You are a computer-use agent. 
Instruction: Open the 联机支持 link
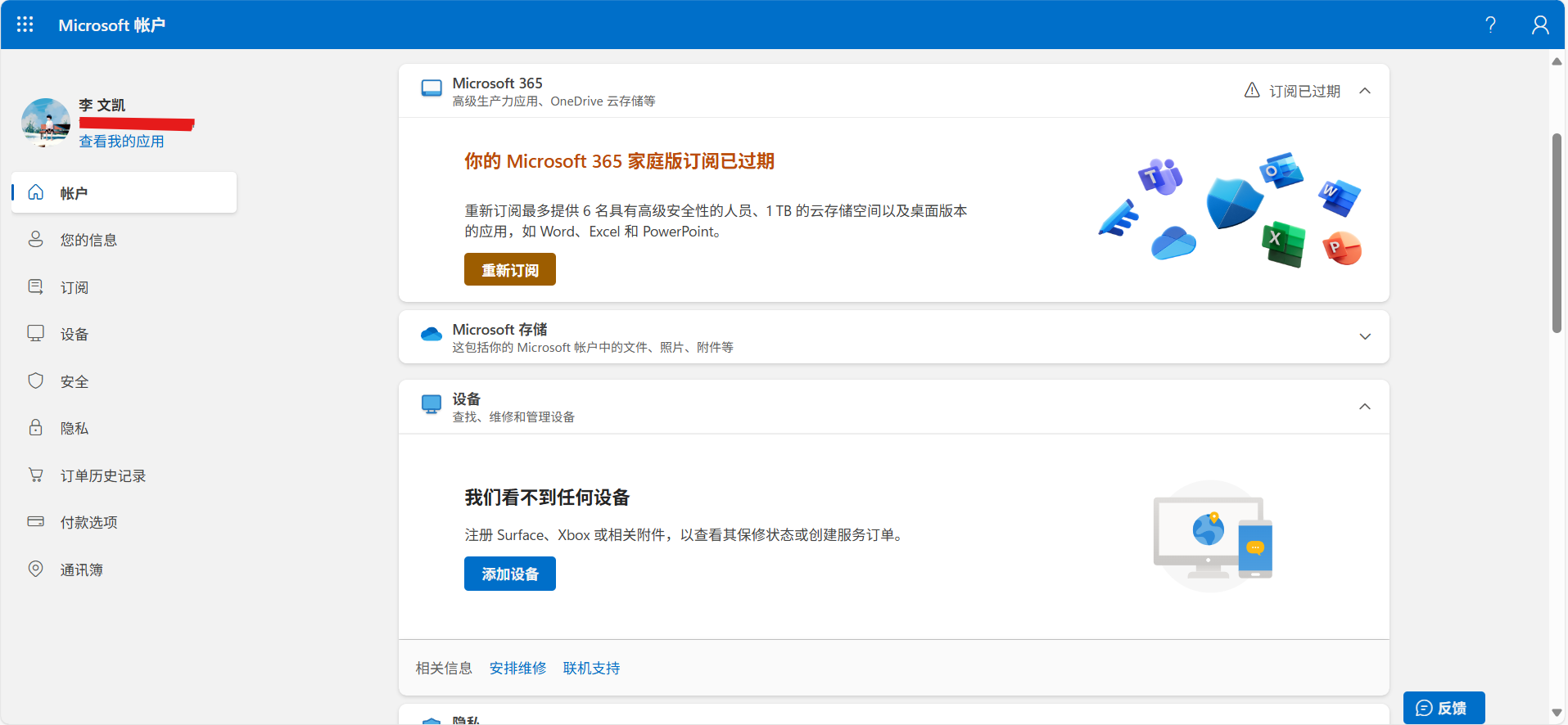(x=591, y=669)
